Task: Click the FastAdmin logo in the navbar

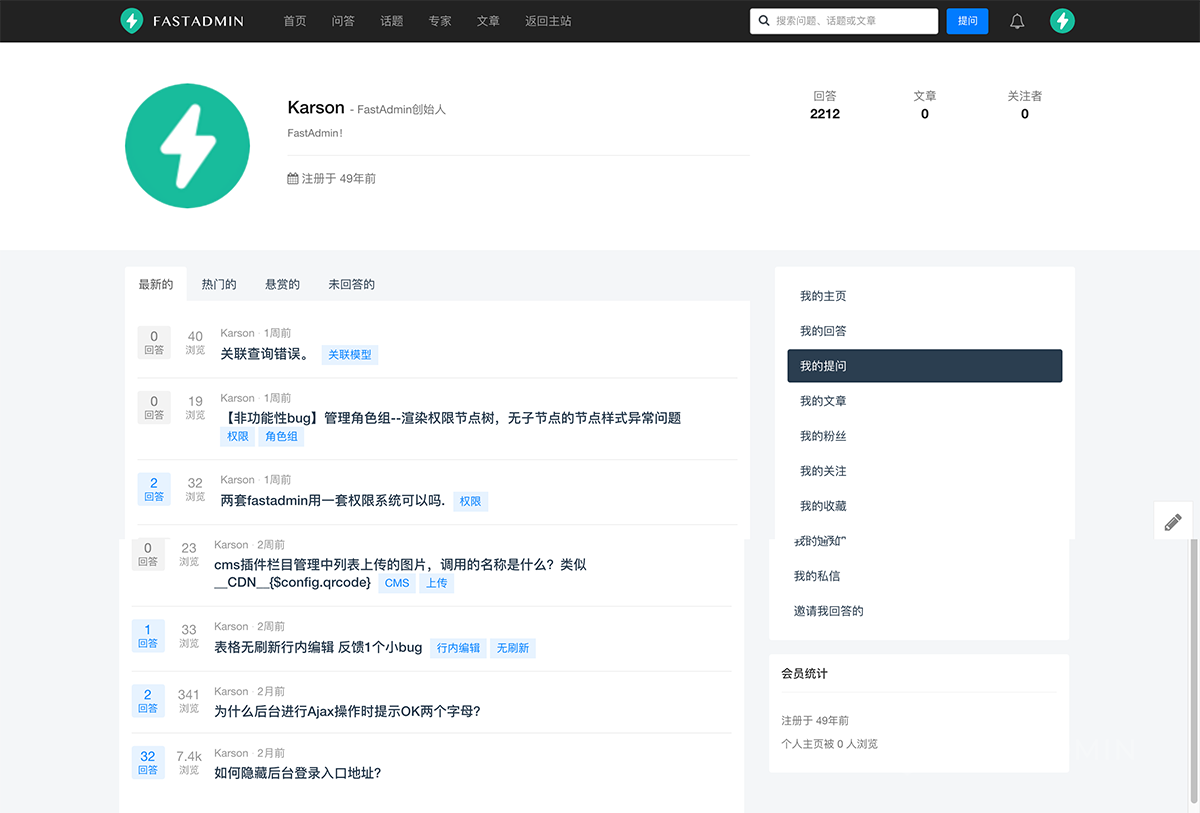Action: point(181,21)
